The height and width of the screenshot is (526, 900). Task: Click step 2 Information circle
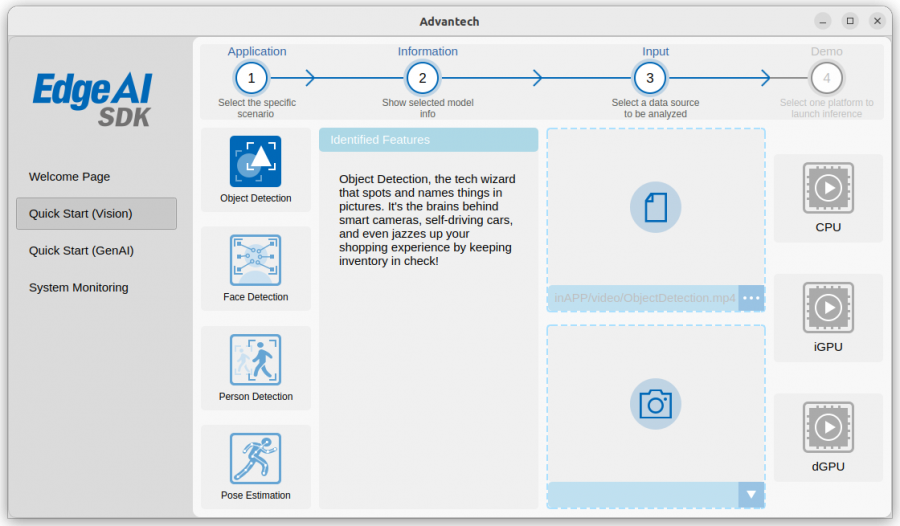pyautogui.click(x=422, y=78)
